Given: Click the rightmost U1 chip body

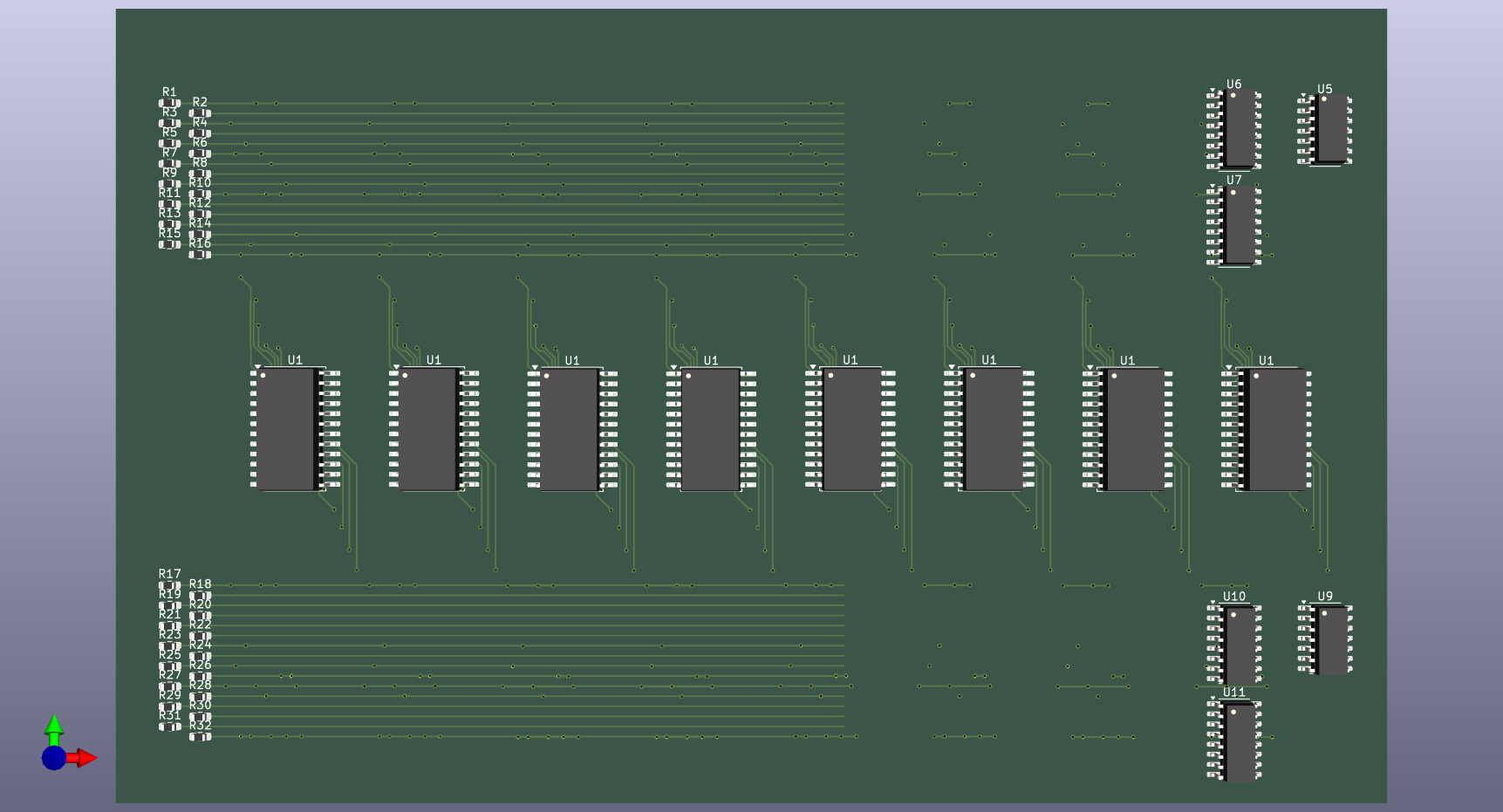Looking at the screenshot, I should [x=1277, y=429].
